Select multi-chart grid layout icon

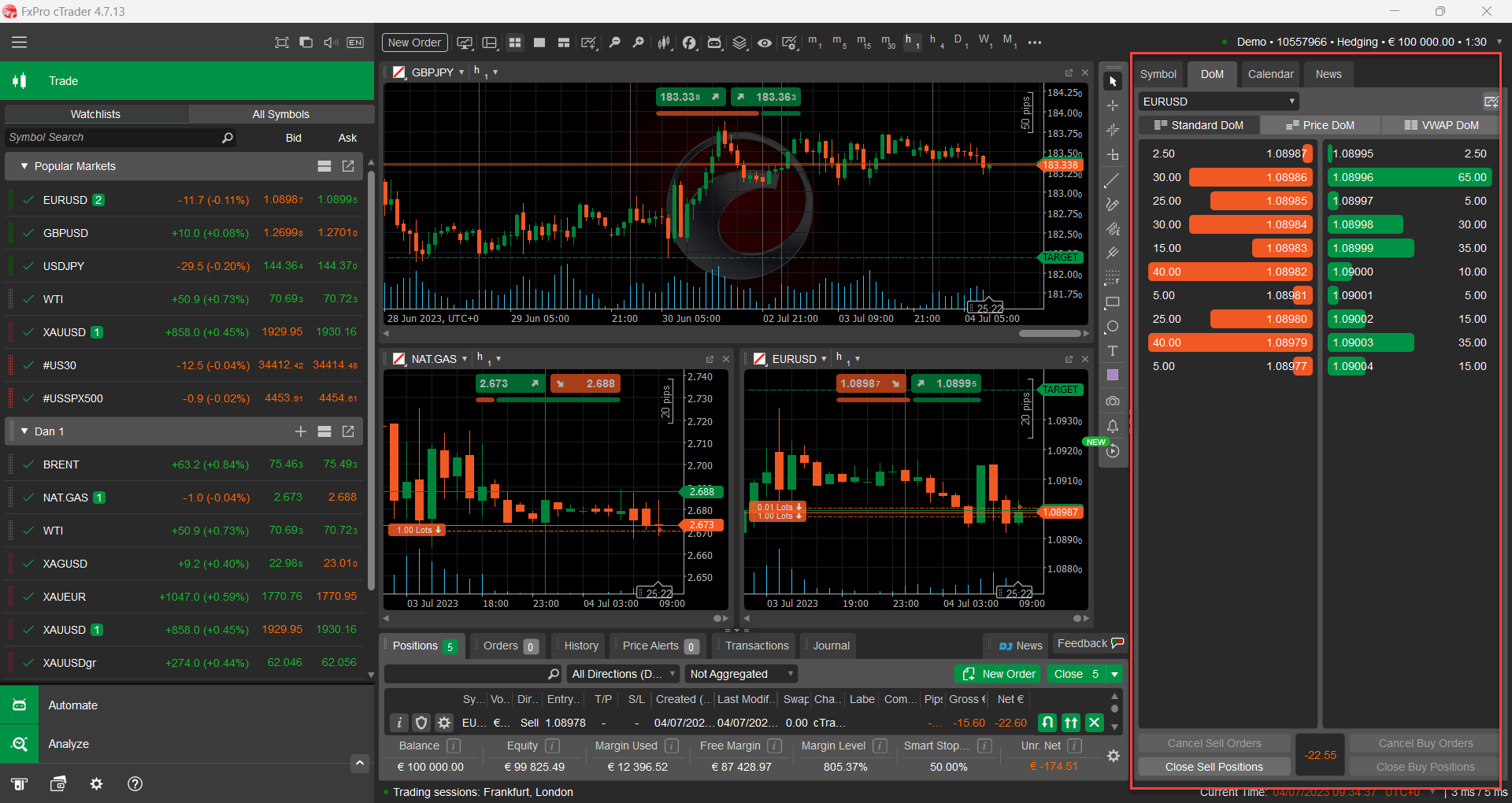point(515,43)
